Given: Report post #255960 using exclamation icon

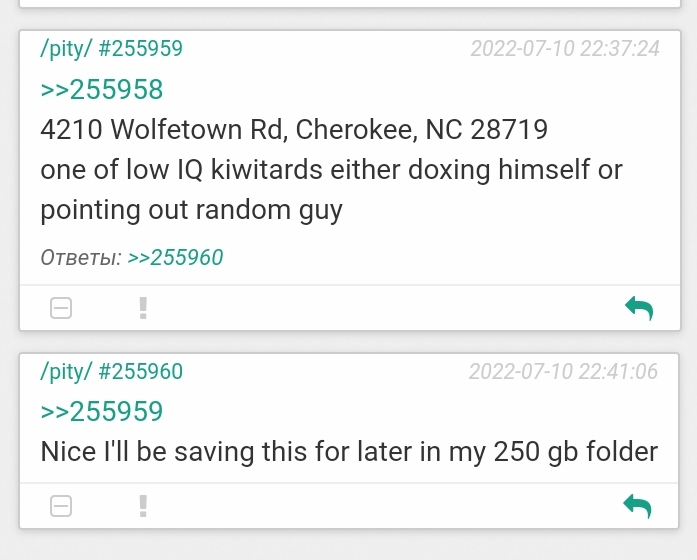Looking at the screenshot, I should coord(143,507).
